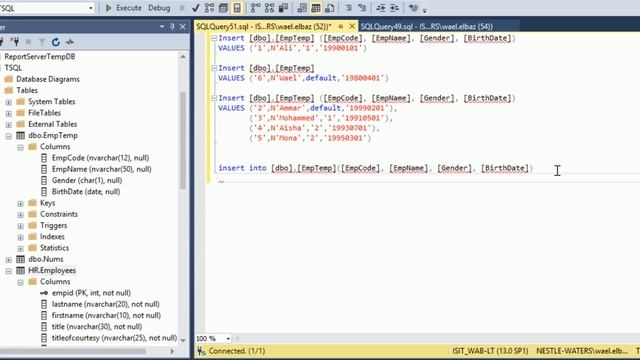
Task: Select titleofcourtesy column in HR.Employees
Action: tap(114, 338)
